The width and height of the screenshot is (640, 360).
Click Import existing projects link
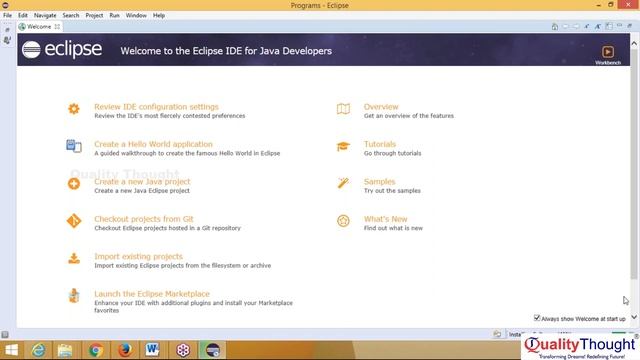click(138, 256)
